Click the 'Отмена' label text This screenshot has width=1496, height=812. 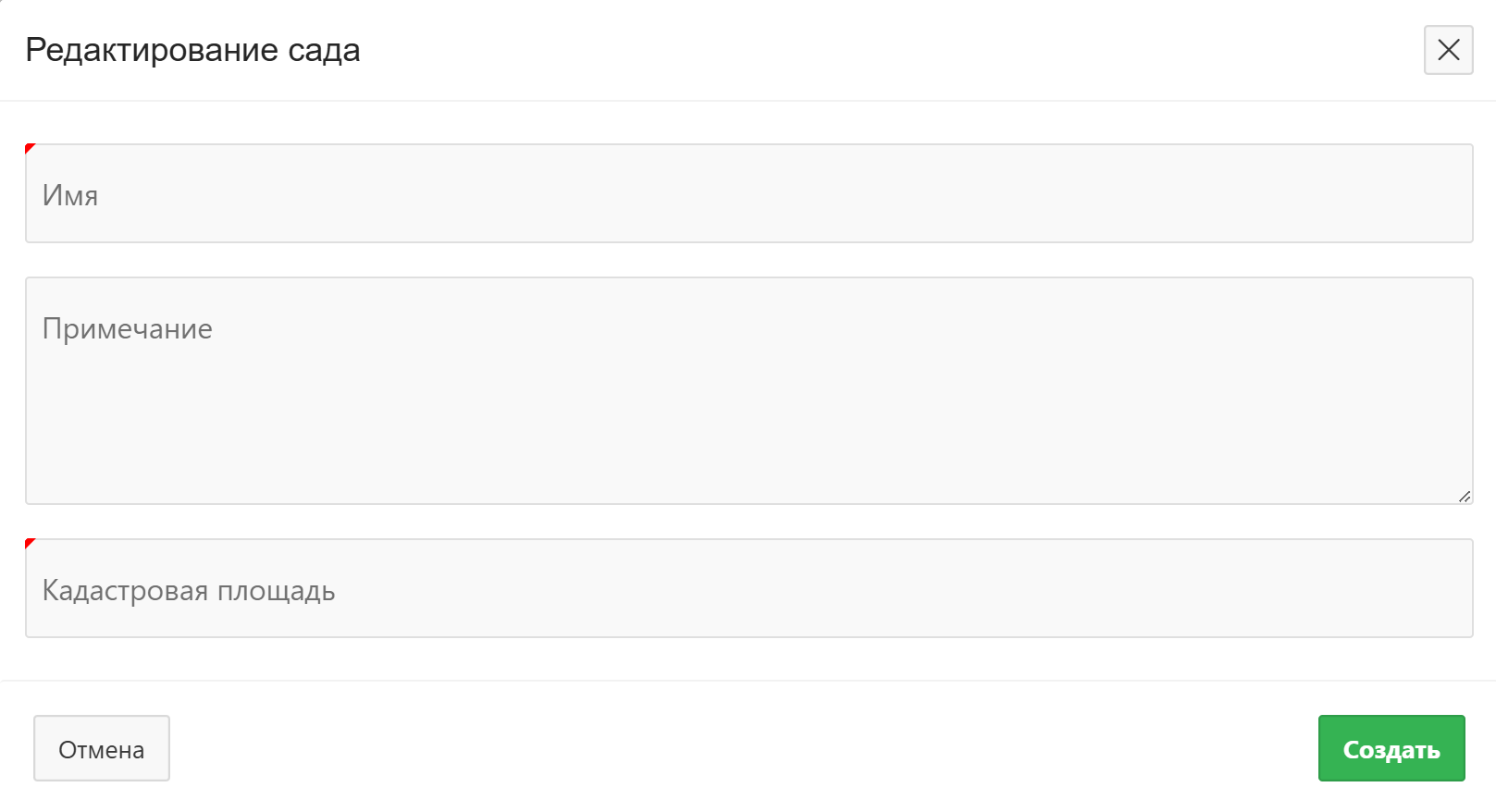pos(102,750)
